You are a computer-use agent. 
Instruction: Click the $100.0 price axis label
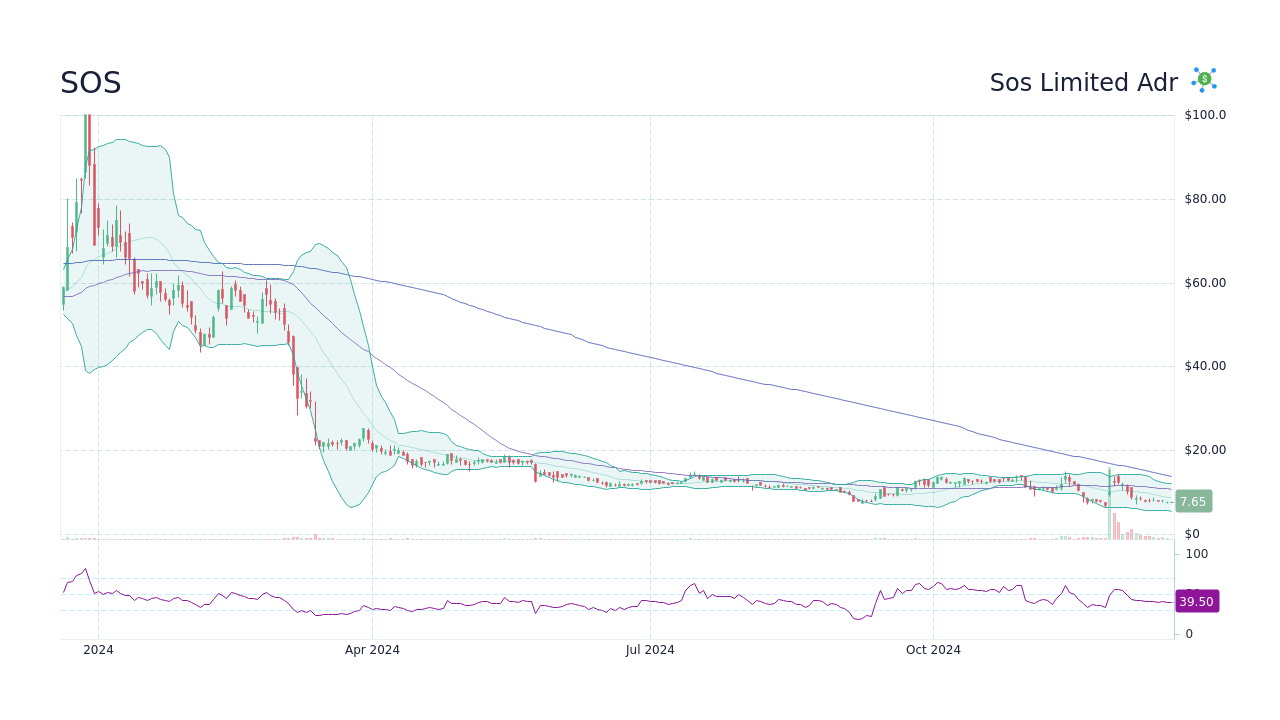[1205, 115]
